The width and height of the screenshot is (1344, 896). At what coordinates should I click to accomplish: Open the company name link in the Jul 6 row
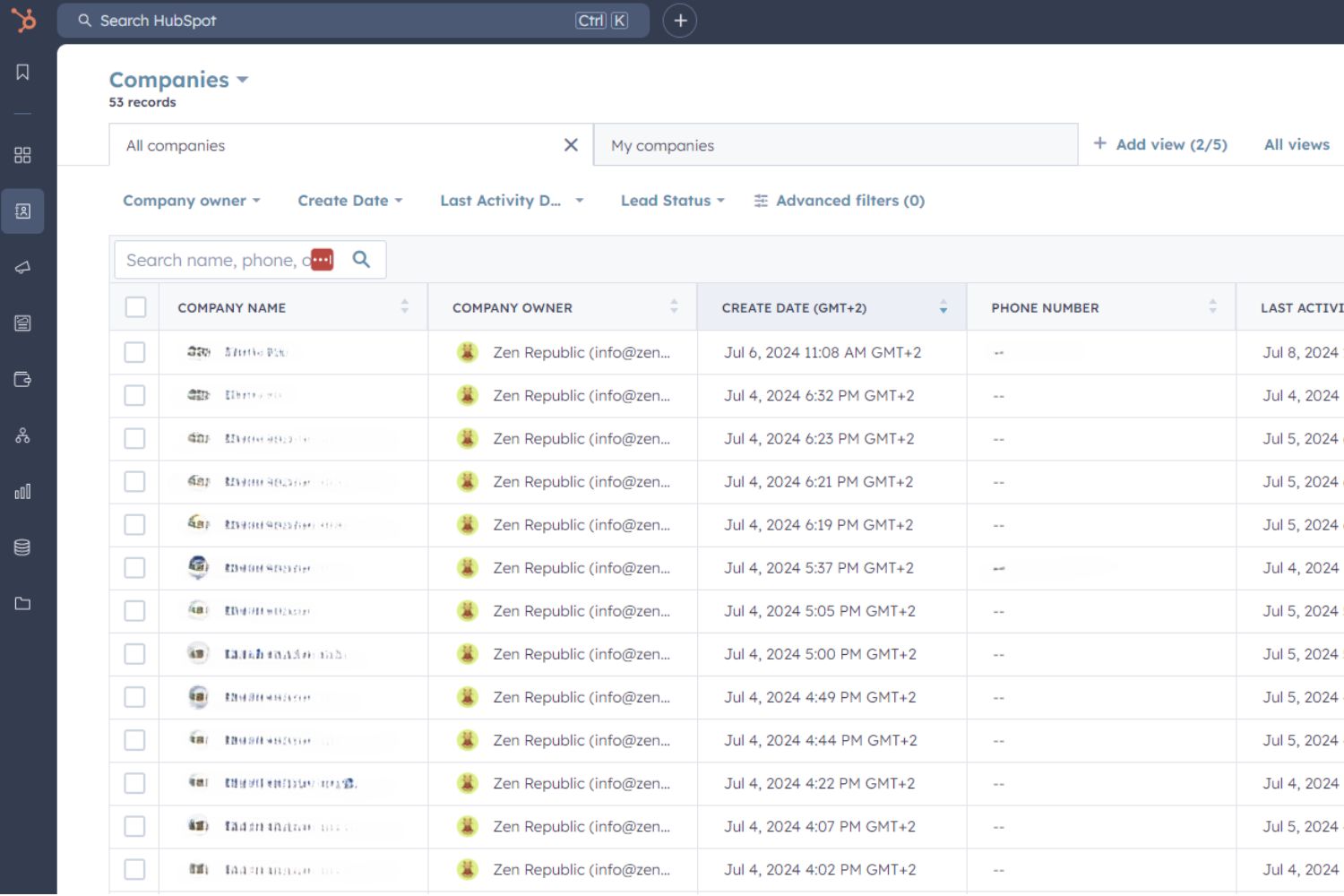point(255,352)
